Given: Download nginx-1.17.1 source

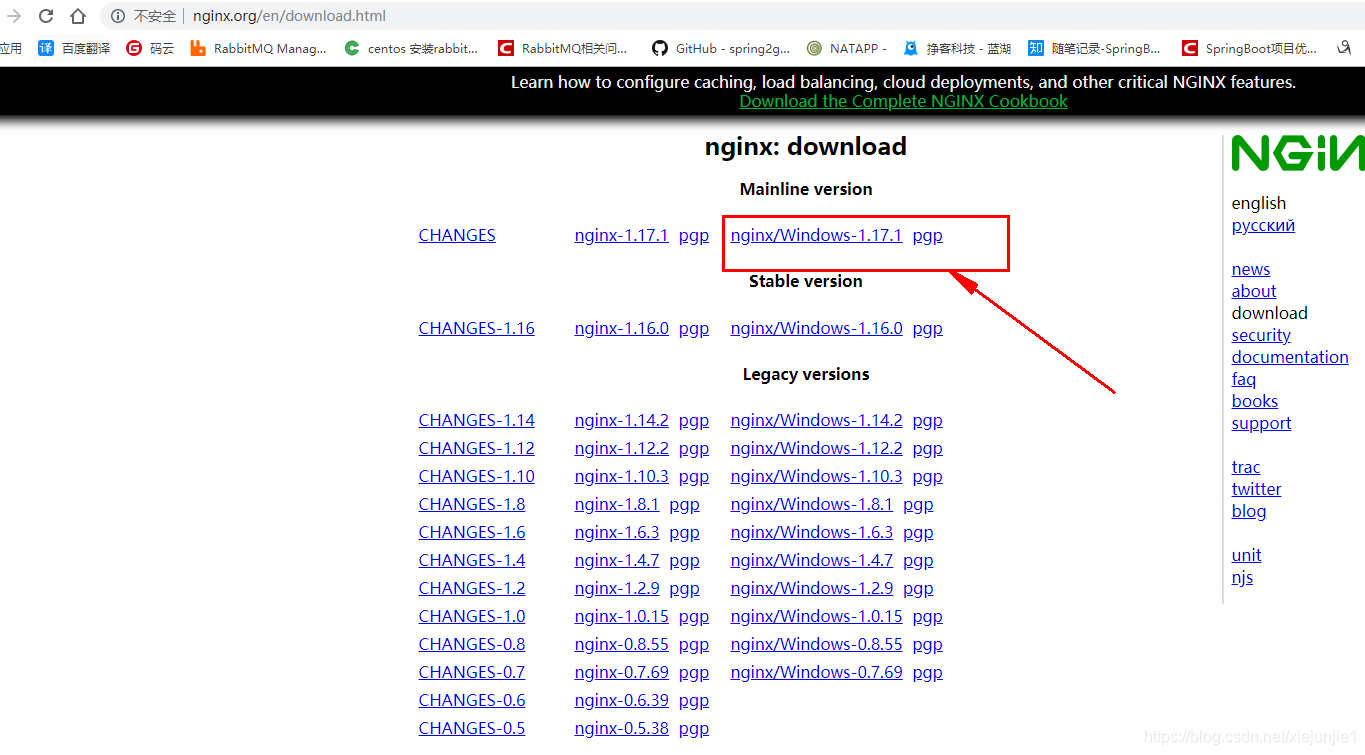Looking at the screenshot, I should (621, 236).
